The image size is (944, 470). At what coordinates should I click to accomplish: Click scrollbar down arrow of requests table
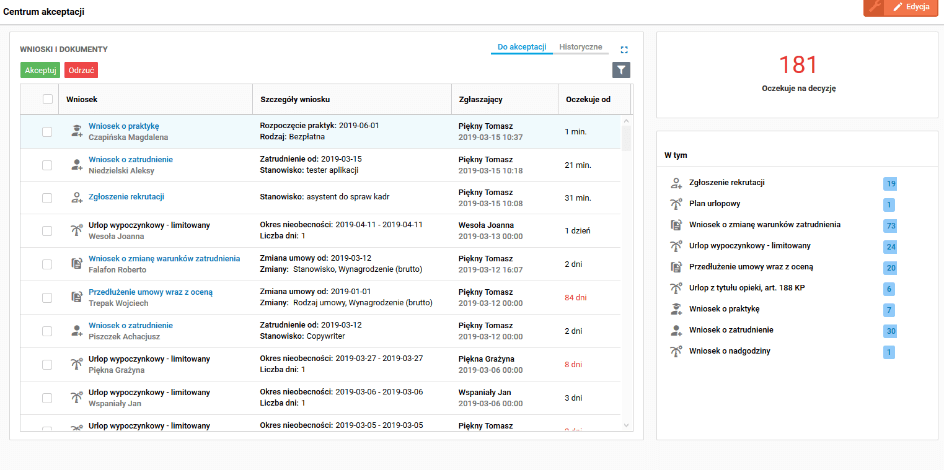point(626,425)
